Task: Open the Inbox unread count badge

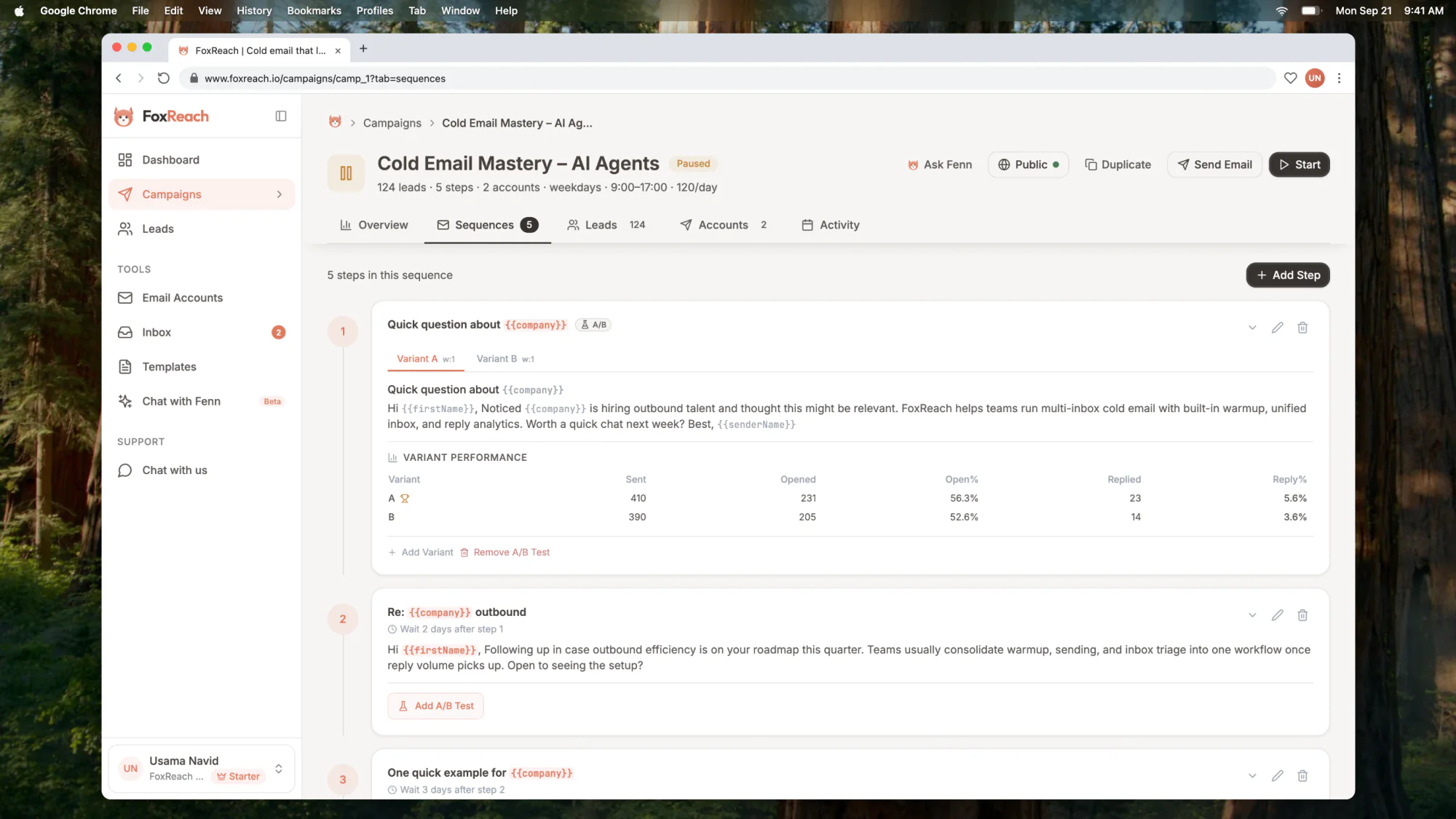Action: tap(278, 333)
